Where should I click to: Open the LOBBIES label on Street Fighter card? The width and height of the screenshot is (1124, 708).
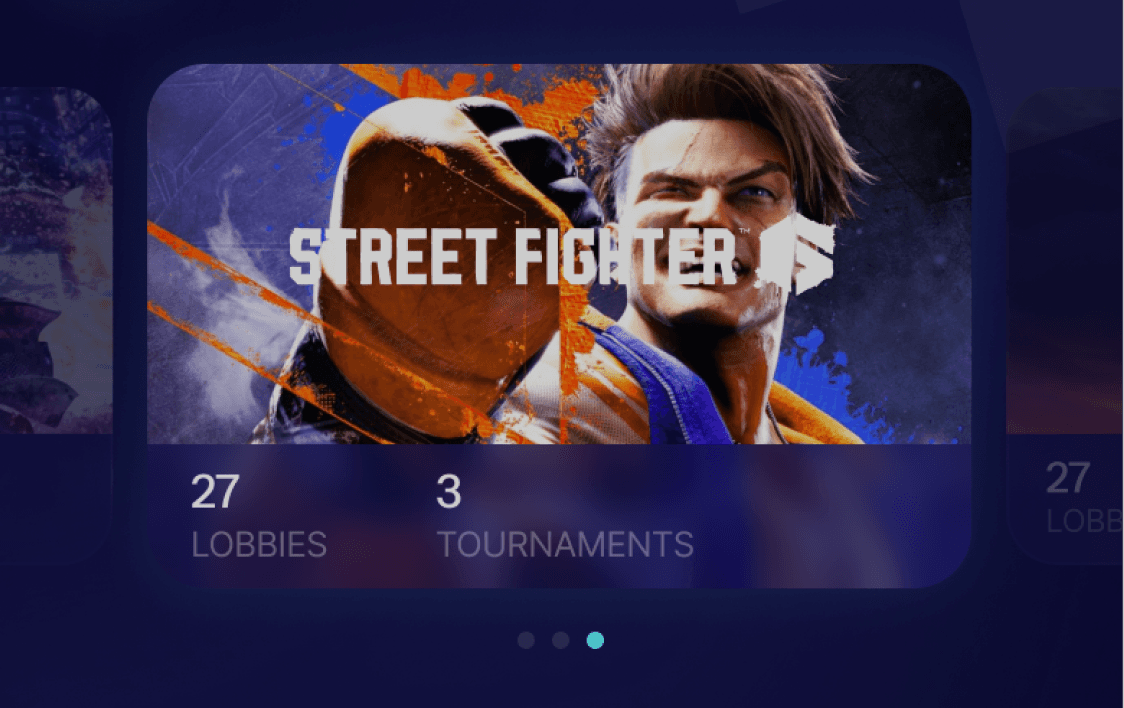pyautogui.click(x=259, y=545)
